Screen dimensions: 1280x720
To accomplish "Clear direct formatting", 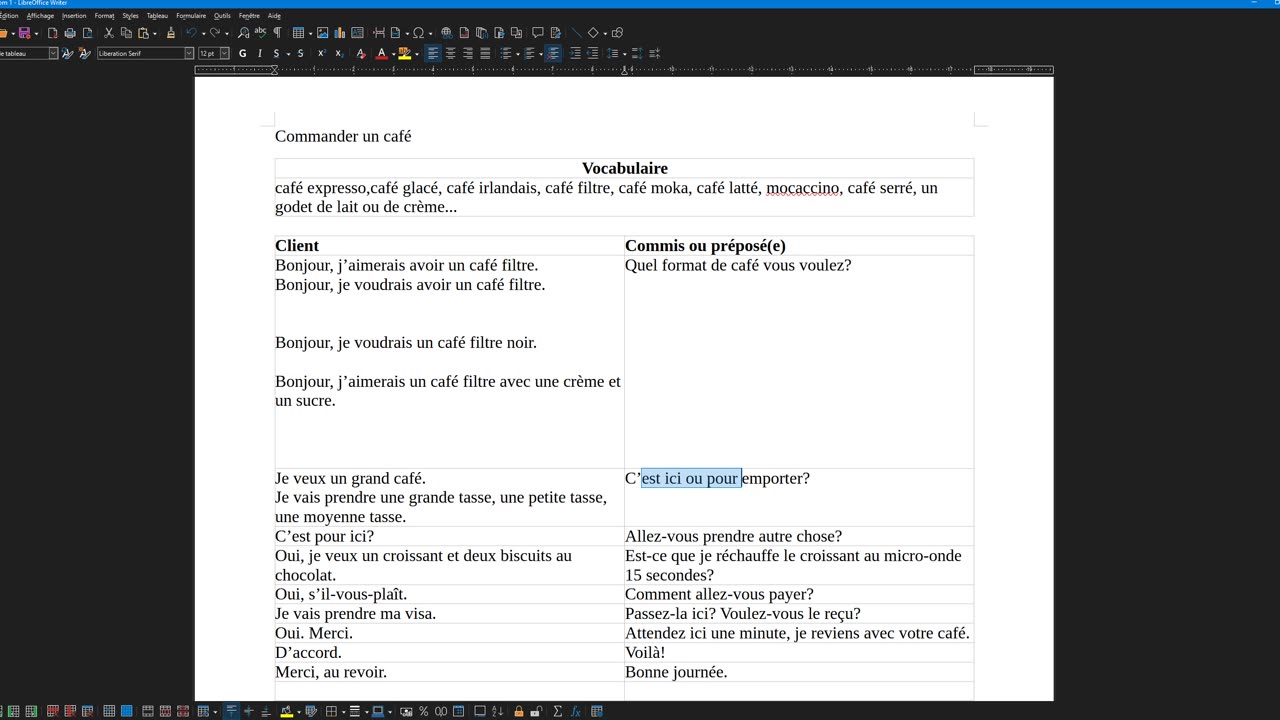I will 360,53.
